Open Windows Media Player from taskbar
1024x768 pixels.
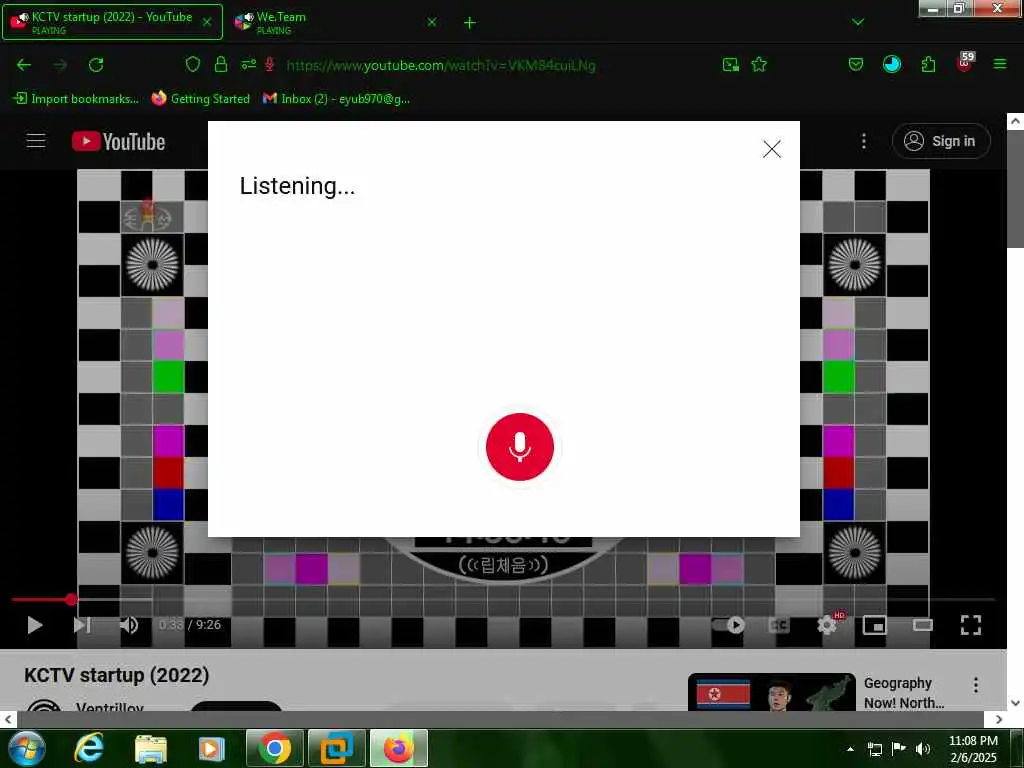click(211, 748)
